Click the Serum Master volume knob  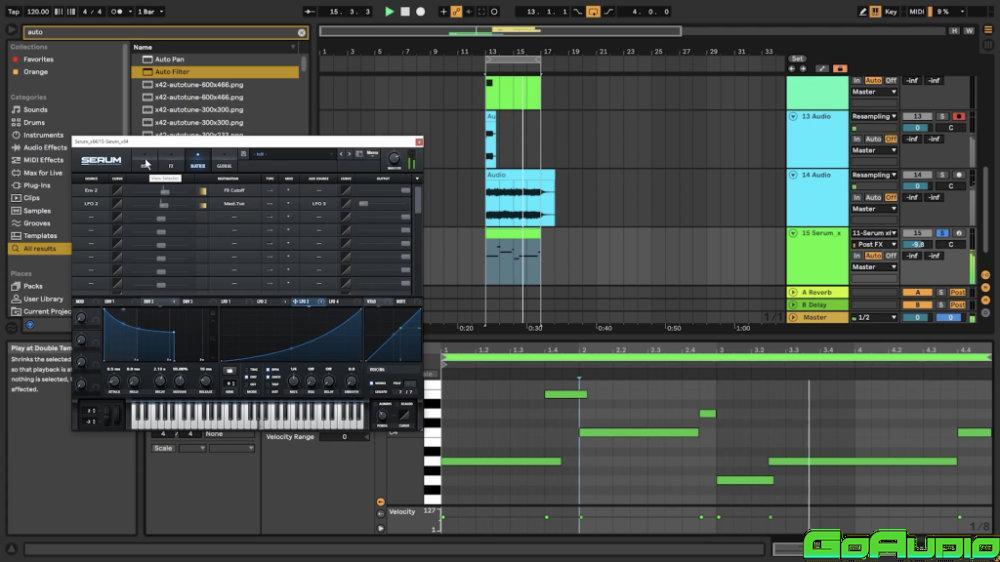click(394, 158)
